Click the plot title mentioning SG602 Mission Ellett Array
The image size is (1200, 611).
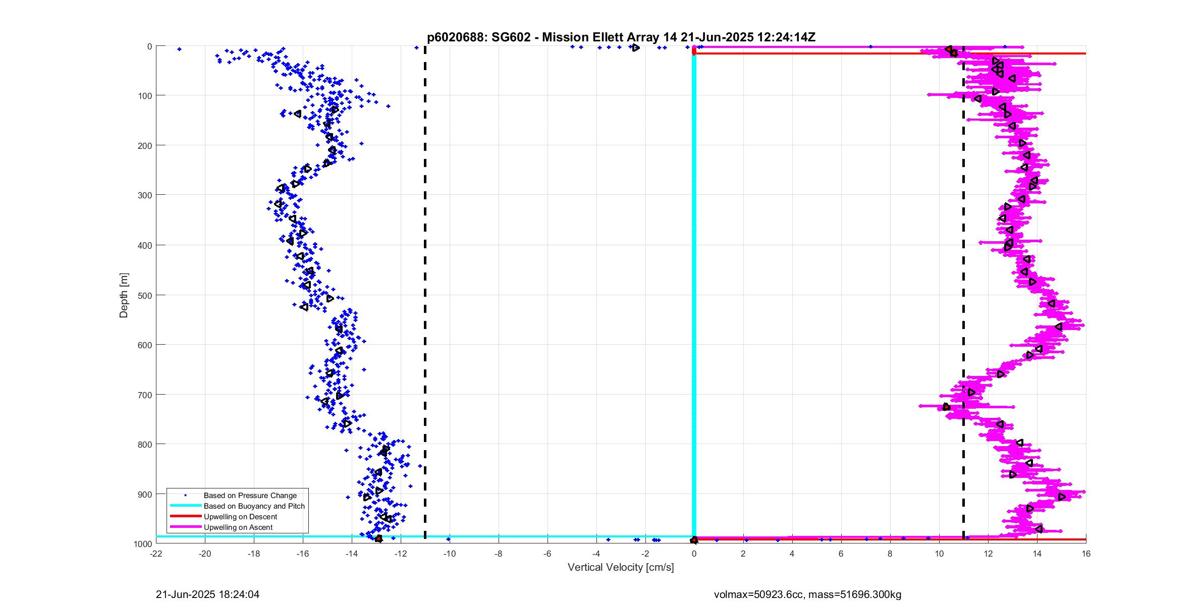620,37
